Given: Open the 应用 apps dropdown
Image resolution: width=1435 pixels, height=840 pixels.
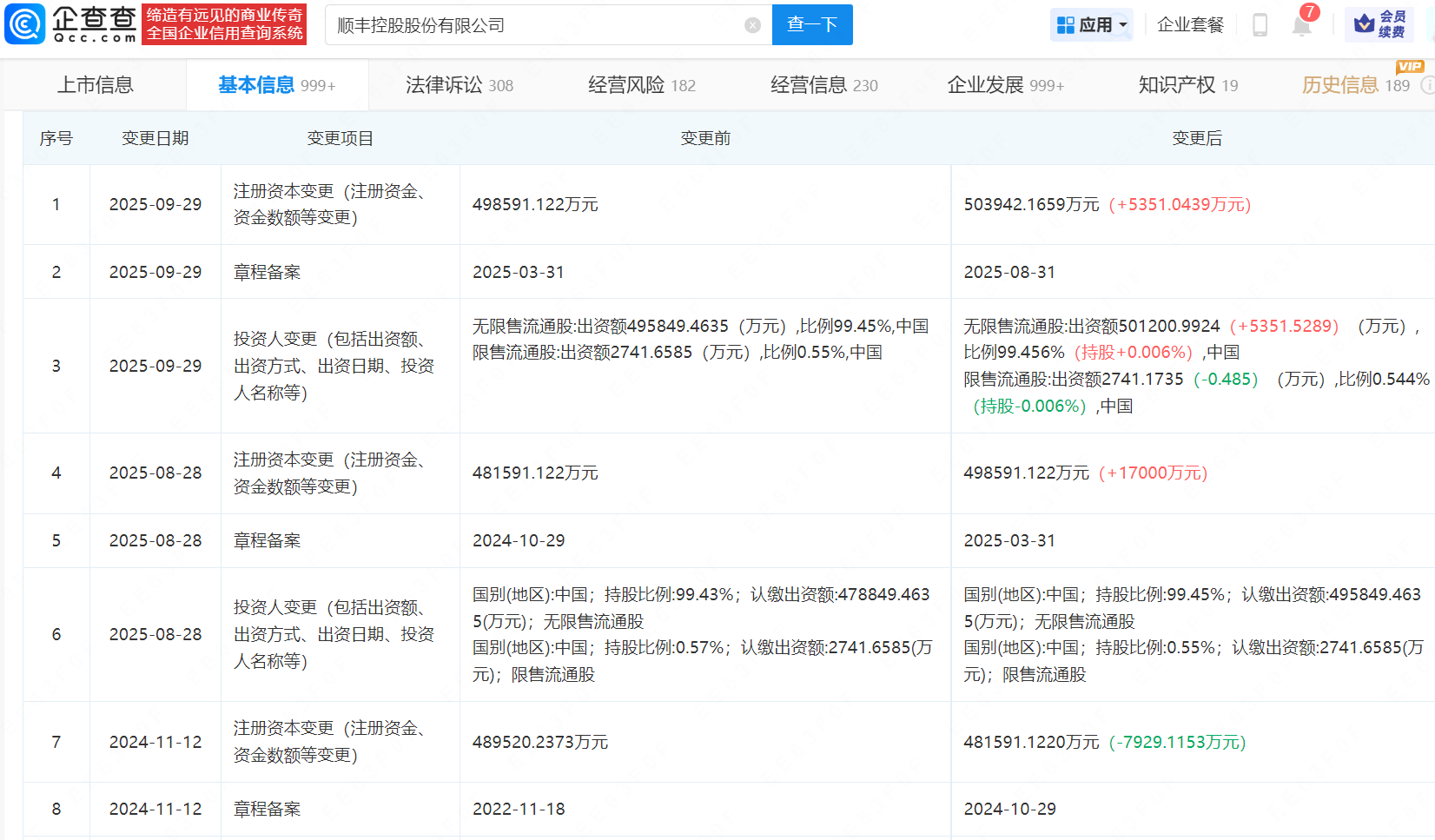Looking at the screenshot, I should (1091, 25).
